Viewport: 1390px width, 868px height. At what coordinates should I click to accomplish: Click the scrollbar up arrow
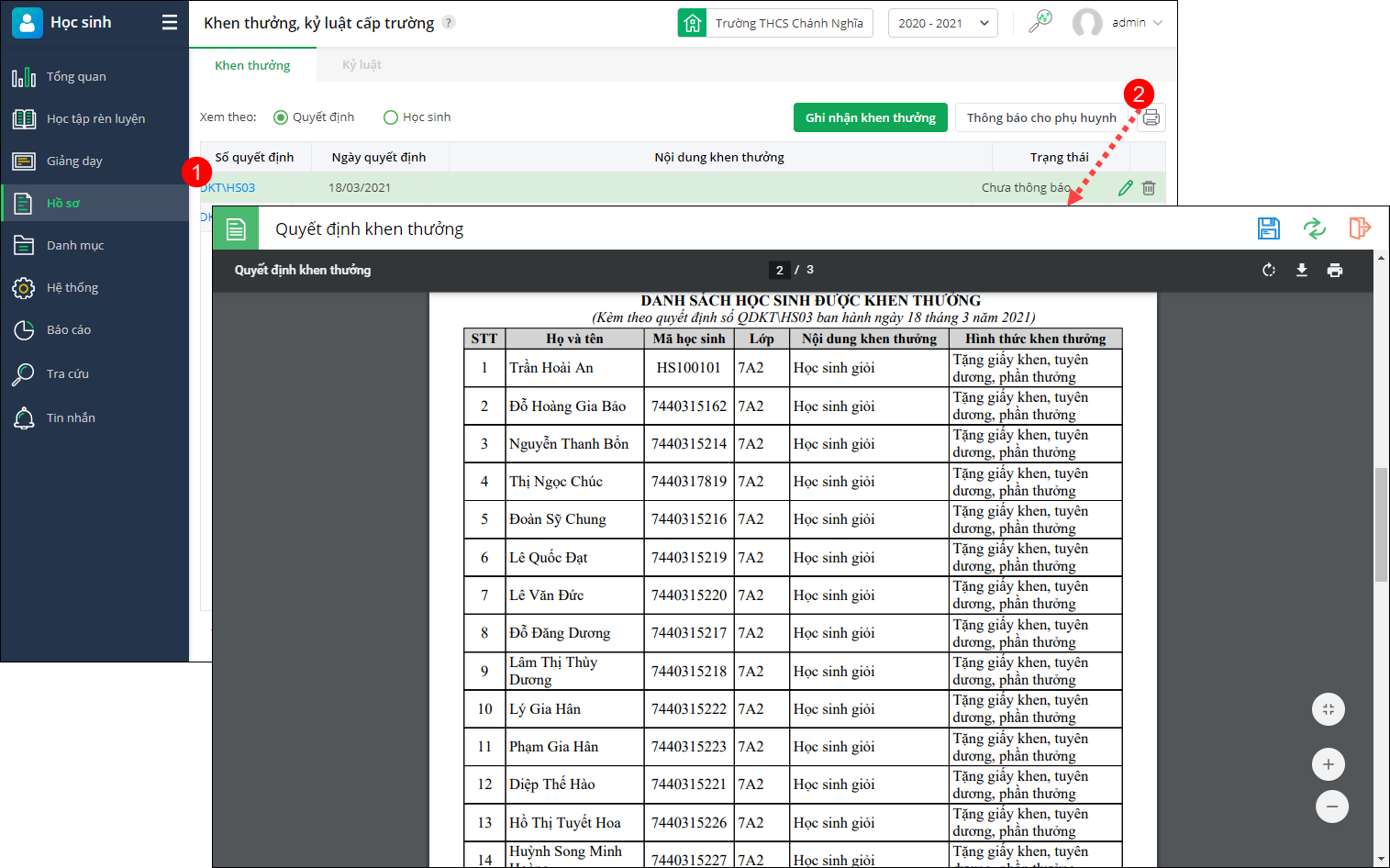point(1381,258)
